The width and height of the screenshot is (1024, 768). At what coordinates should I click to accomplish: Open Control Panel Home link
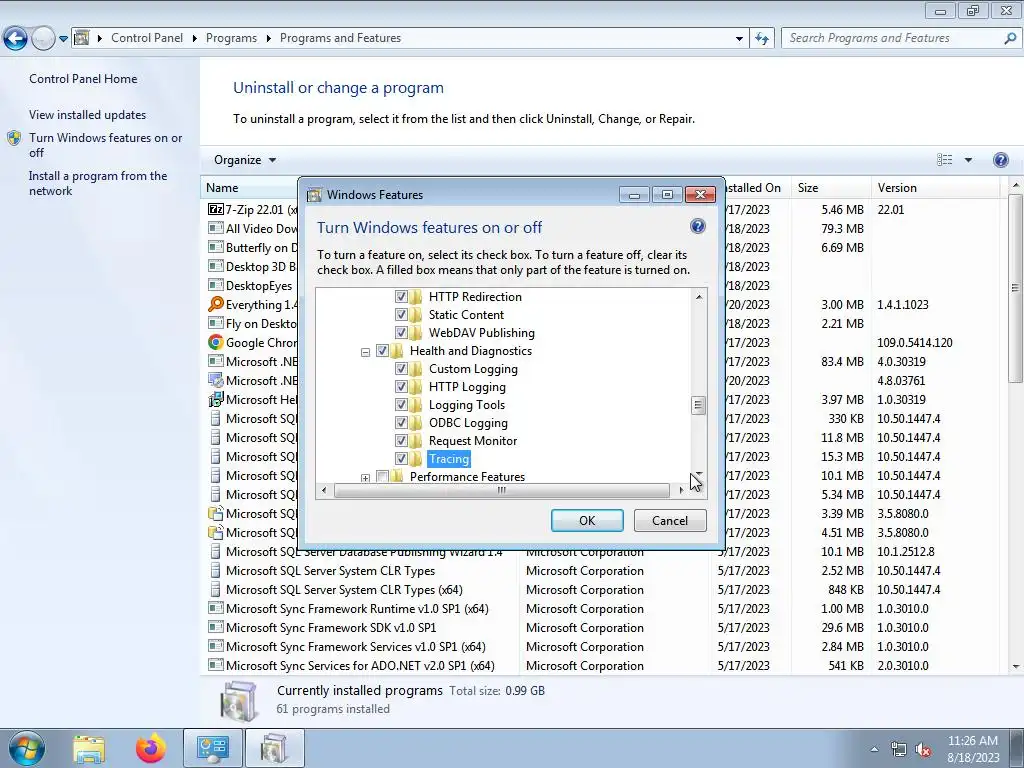(x=83, y=78)
